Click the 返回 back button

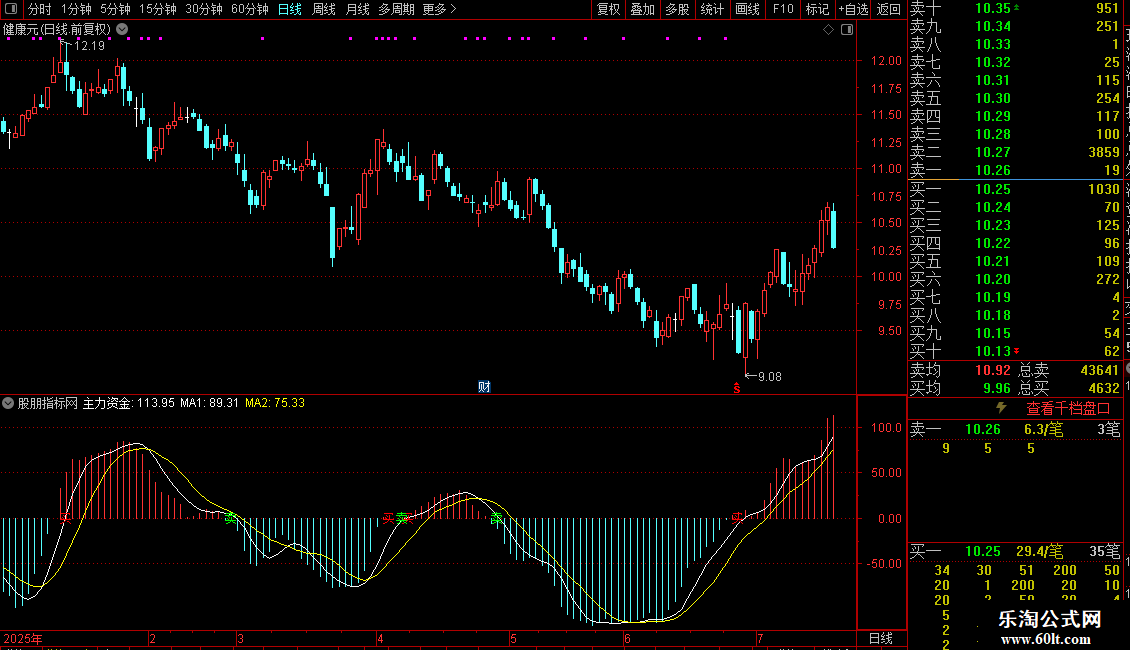click(889, 9)
